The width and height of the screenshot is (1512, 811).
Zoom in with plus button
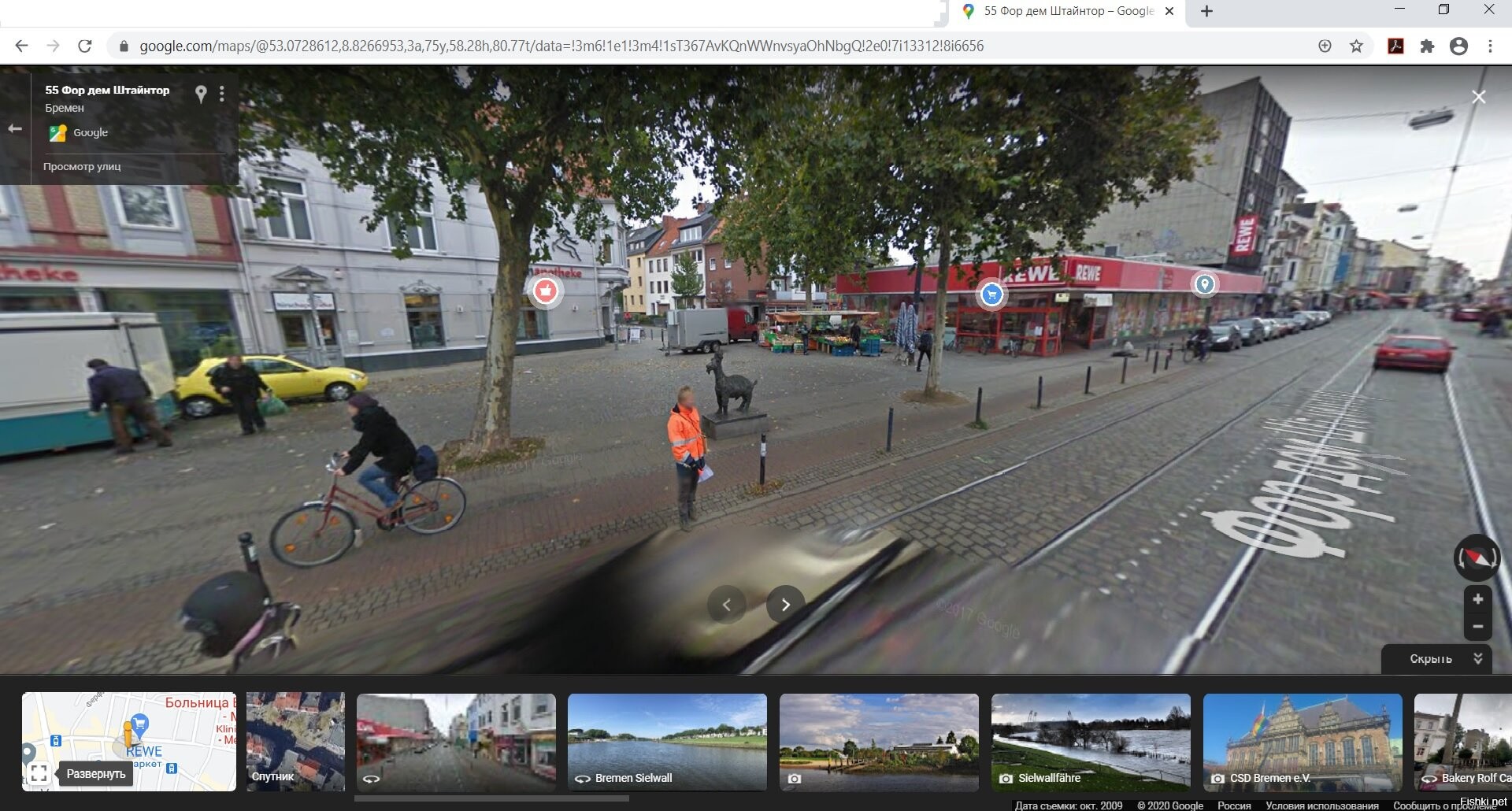[x=1477, y=599]
